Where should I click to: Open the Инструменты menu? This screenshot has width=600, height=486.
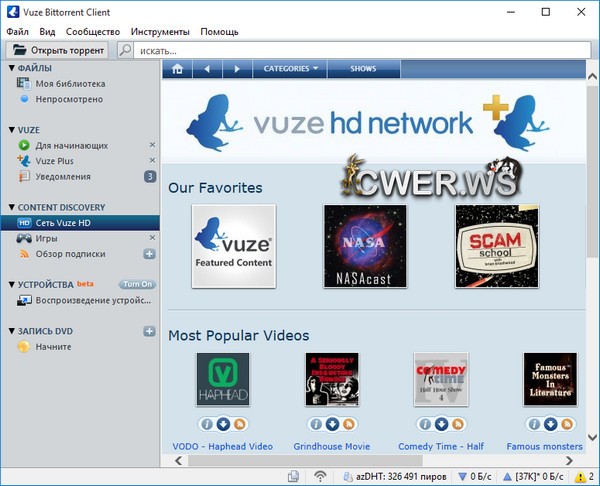tap(160, 32)
